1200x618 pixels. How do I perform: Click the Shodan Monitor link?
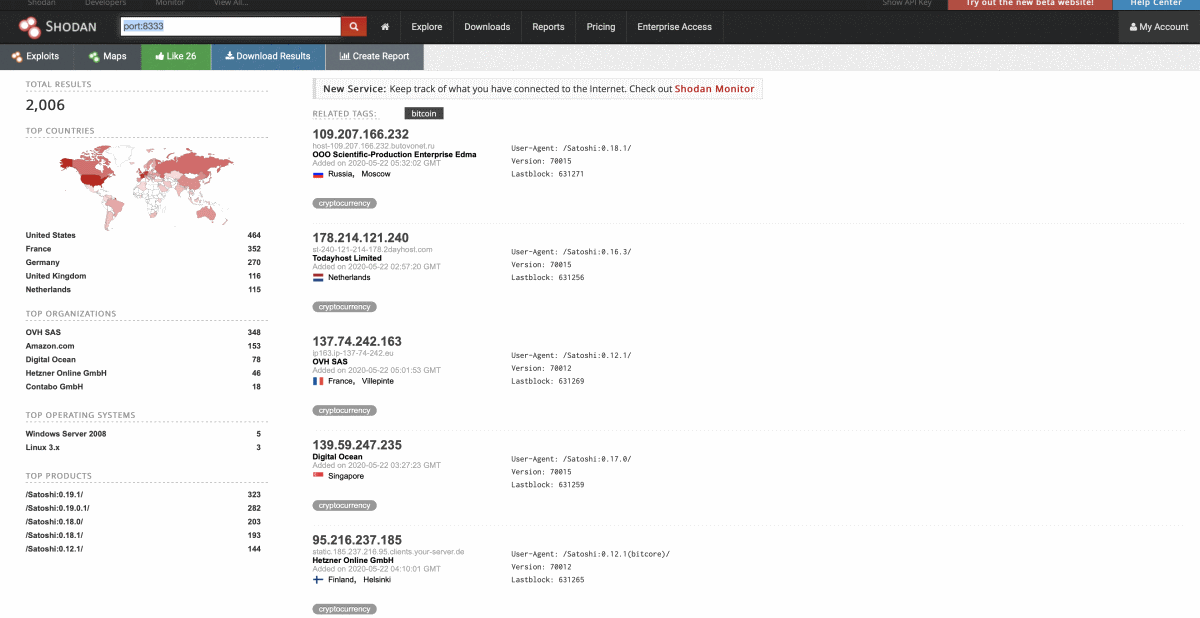714,89
